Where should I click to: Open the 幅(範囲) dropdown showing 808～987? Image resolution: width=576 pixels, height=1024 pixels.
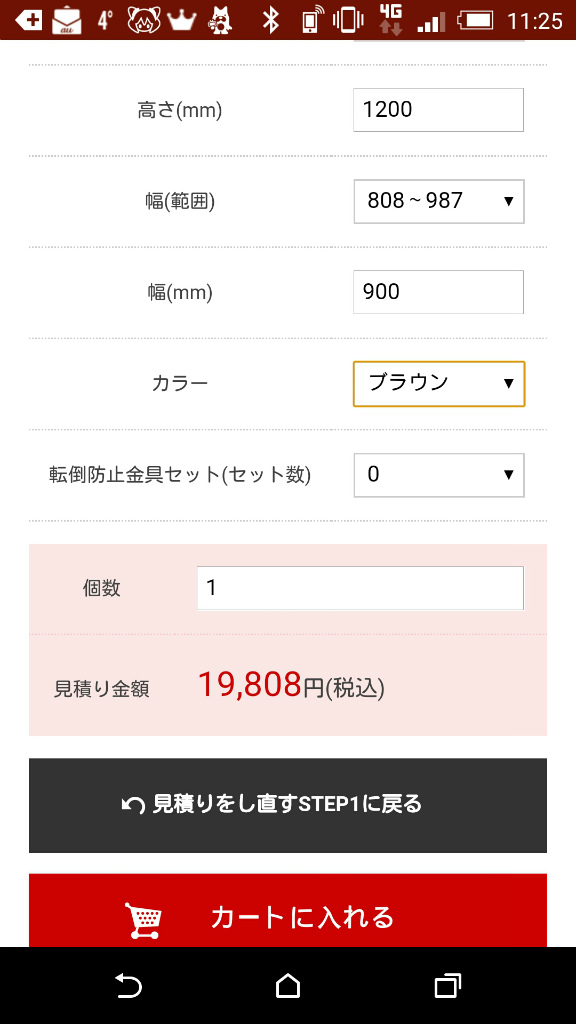coord(439,201)
